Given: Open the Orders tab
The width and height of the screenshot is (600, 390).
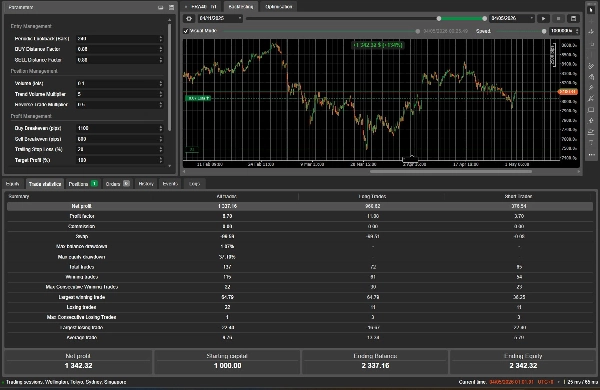Looking at the screenshot, I should (117, 184).
